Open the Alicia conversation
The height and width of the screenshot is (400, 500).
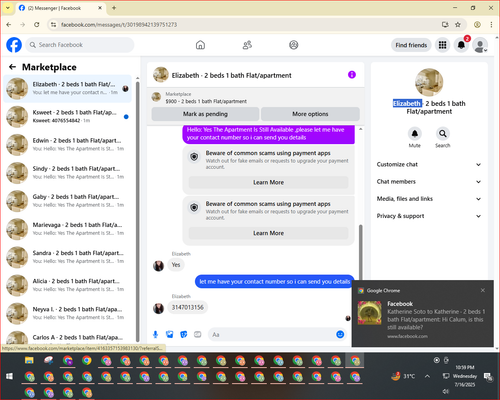click(x=68, y=285)
